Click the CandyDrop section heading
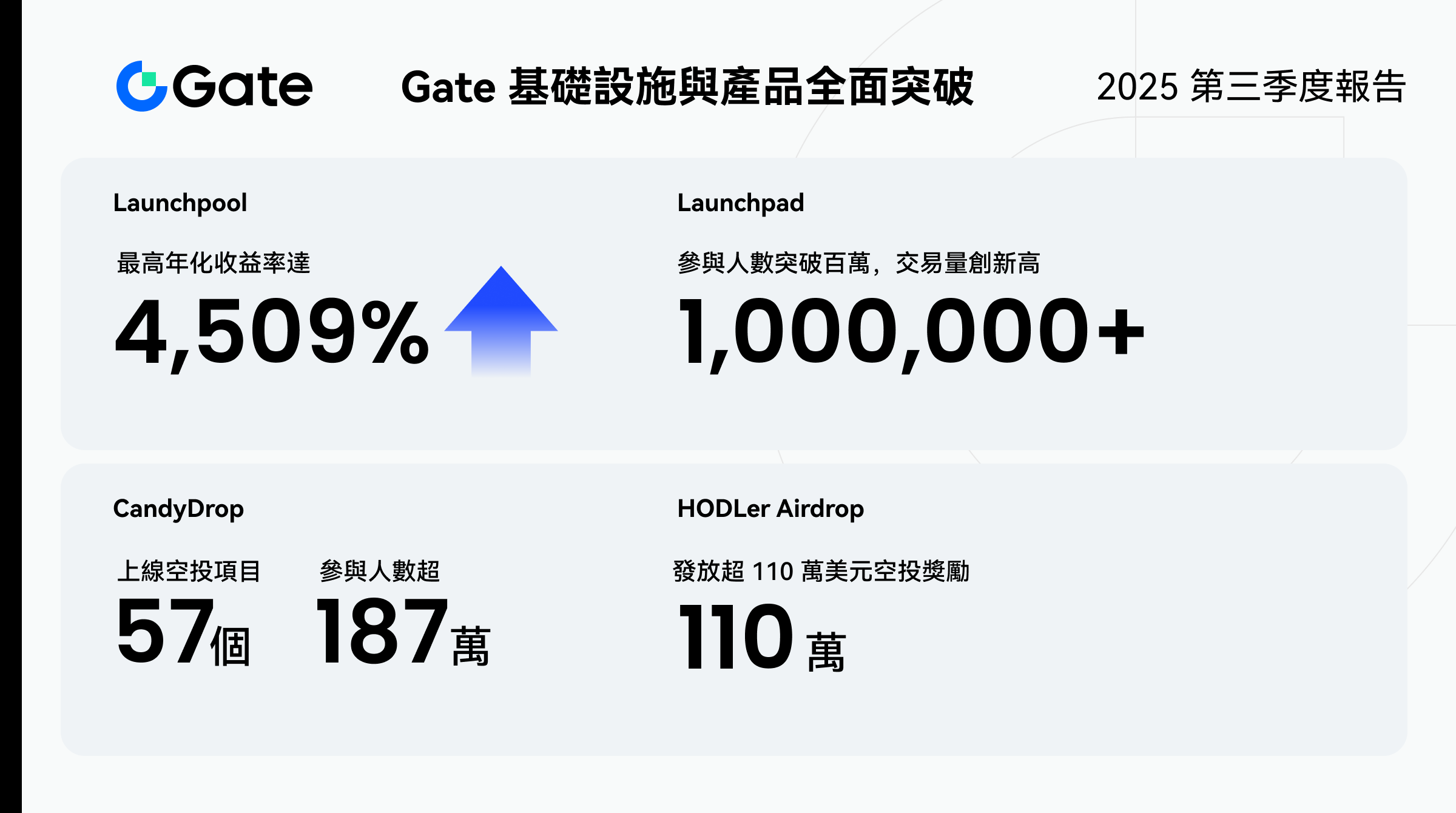Screen dimensions: 1456x813 (178, 509)
